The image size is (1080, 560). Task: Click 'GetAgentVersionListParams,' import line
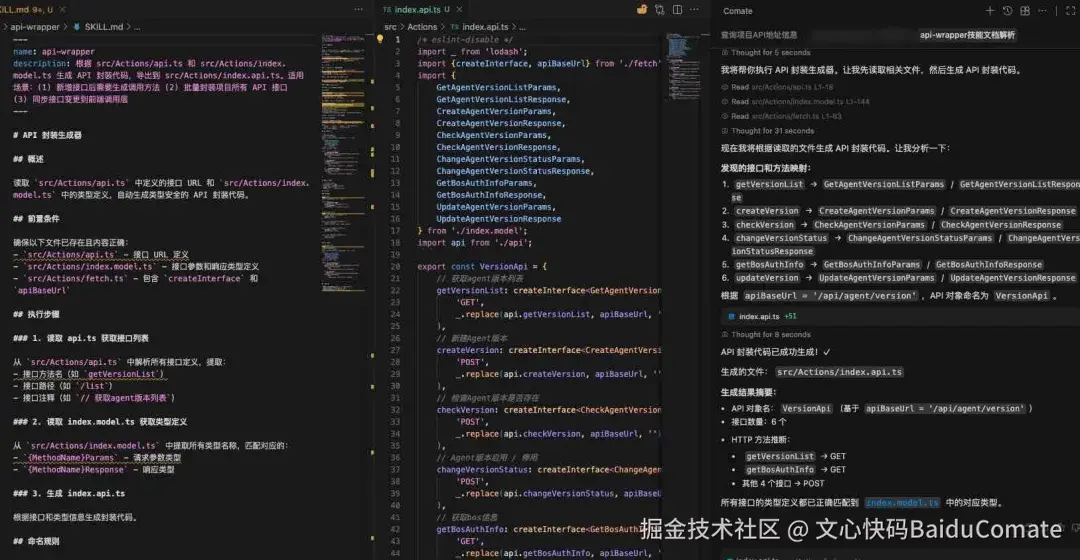(x=498, y=87)
